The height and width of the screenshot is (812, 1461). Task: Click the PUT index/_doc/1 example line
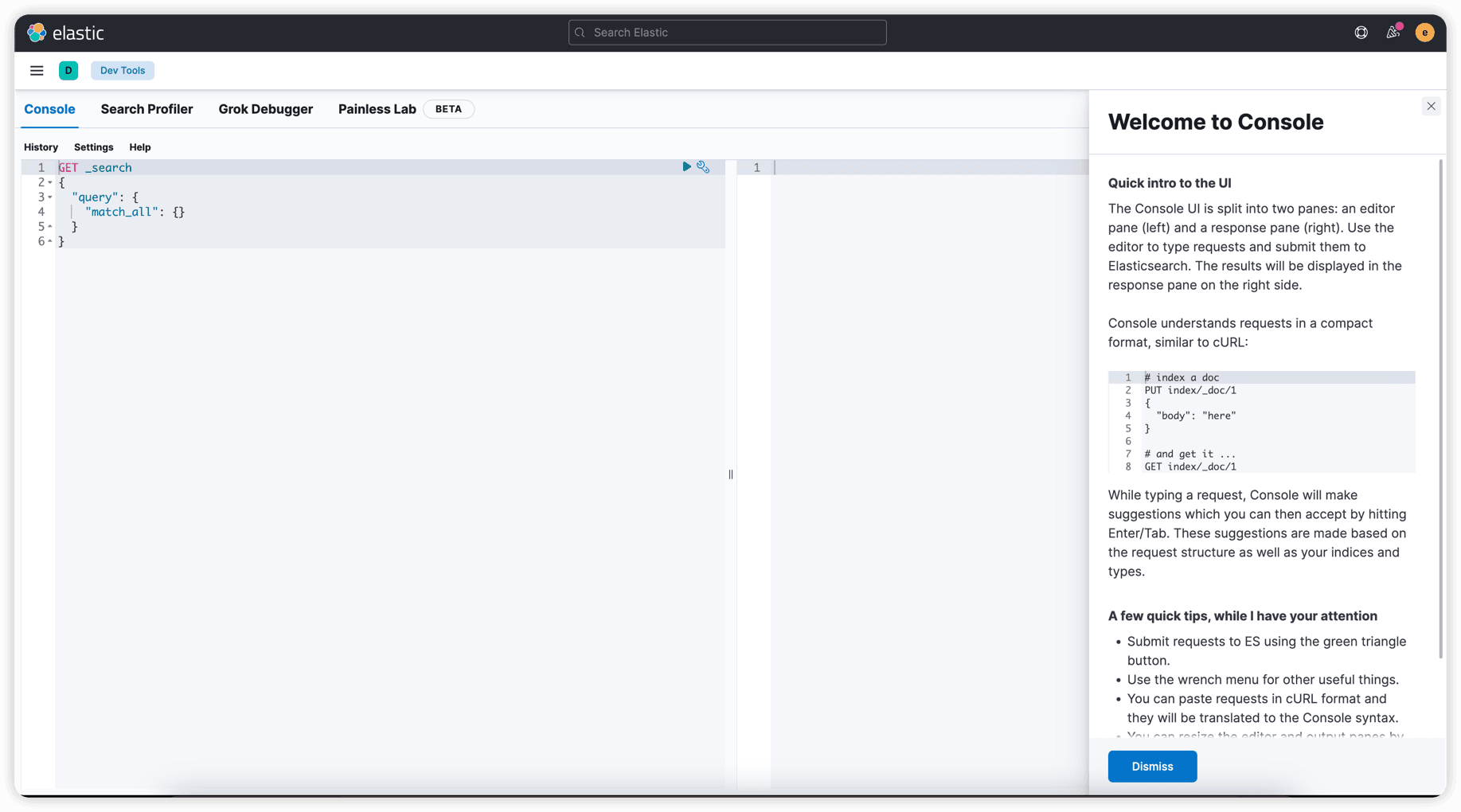click(1190, 390)
